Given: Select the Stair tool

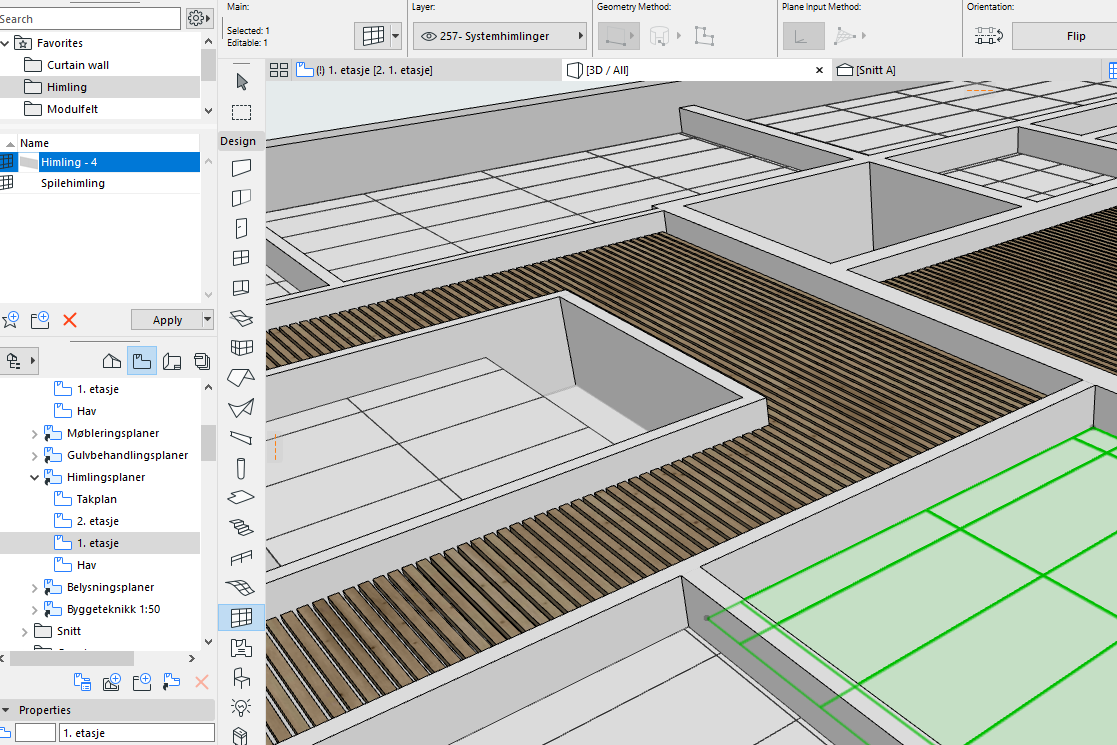Looking at the screenshot, I should click(241, 527).
